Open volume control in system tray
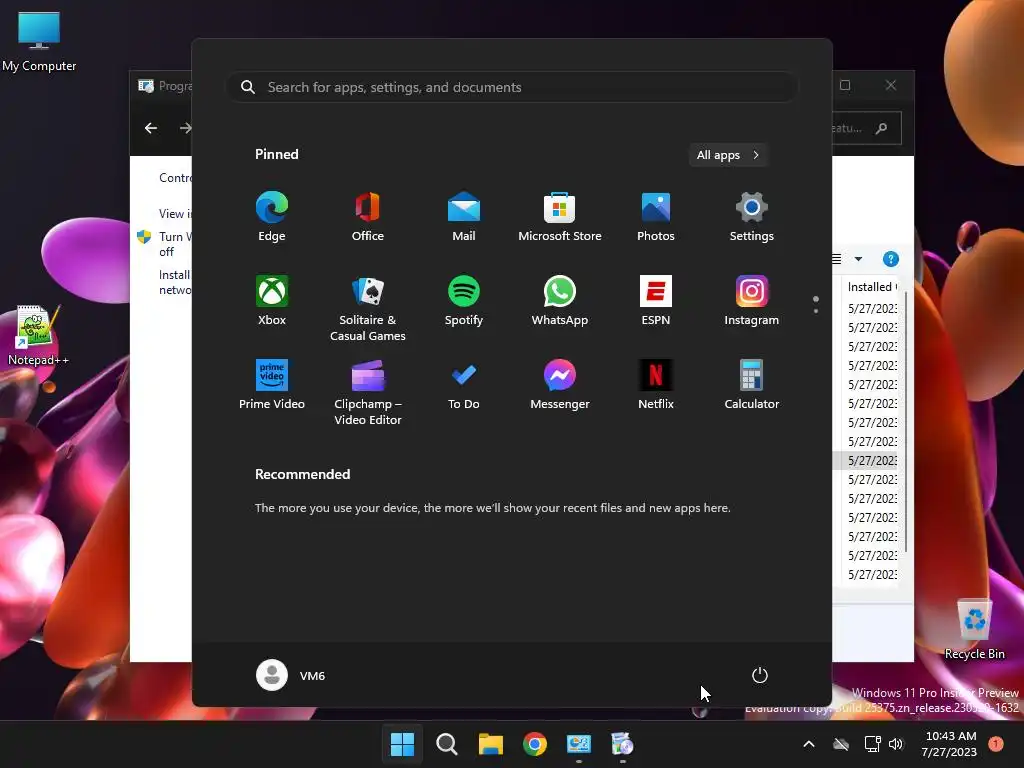1024x768 pixels. click(896, 744)
